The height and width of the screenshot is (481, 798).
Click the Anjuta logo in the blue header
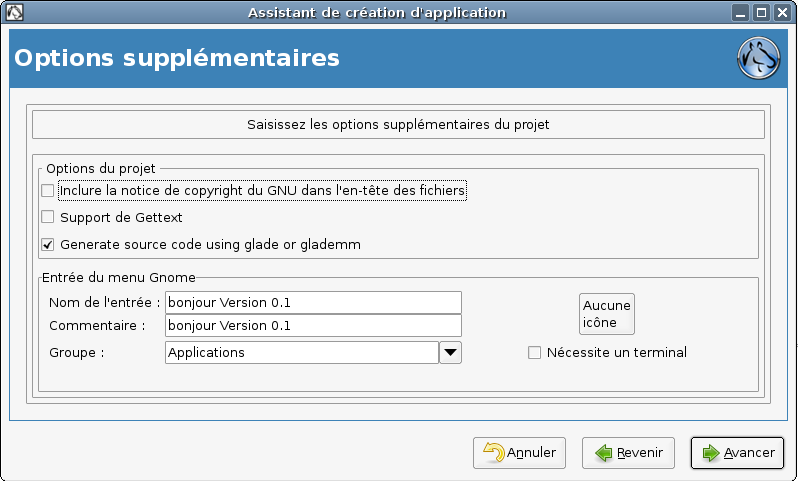point(758,58)
